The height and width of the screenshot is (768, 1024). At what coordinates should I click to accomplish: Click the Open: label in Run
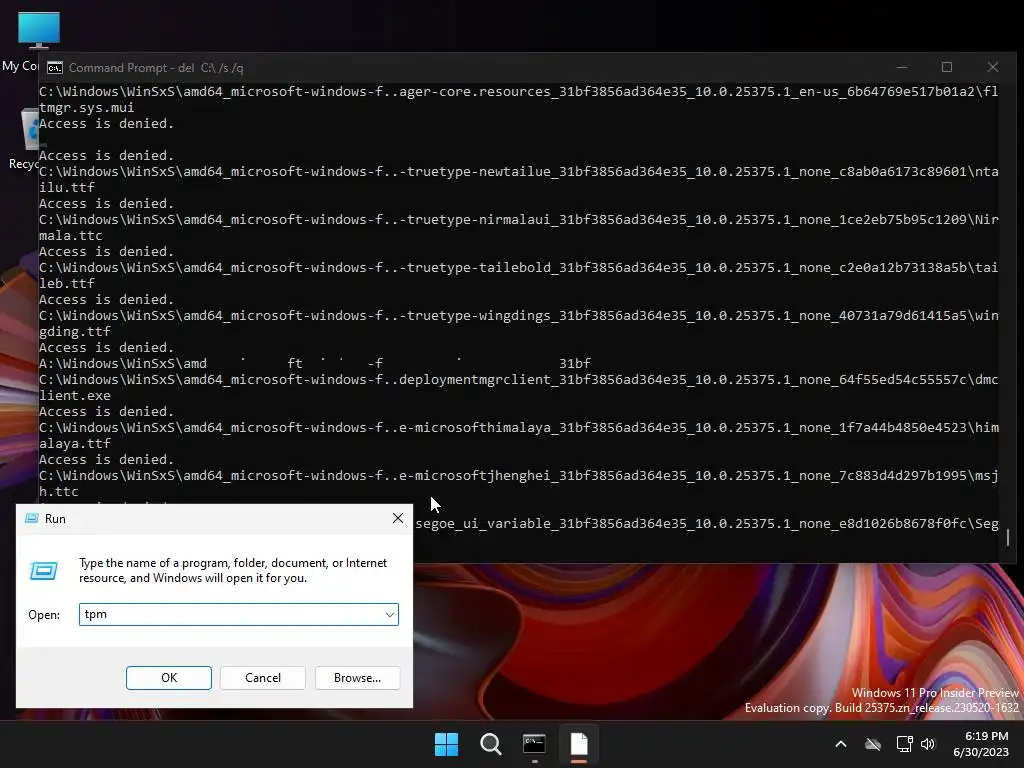(44, 615)
